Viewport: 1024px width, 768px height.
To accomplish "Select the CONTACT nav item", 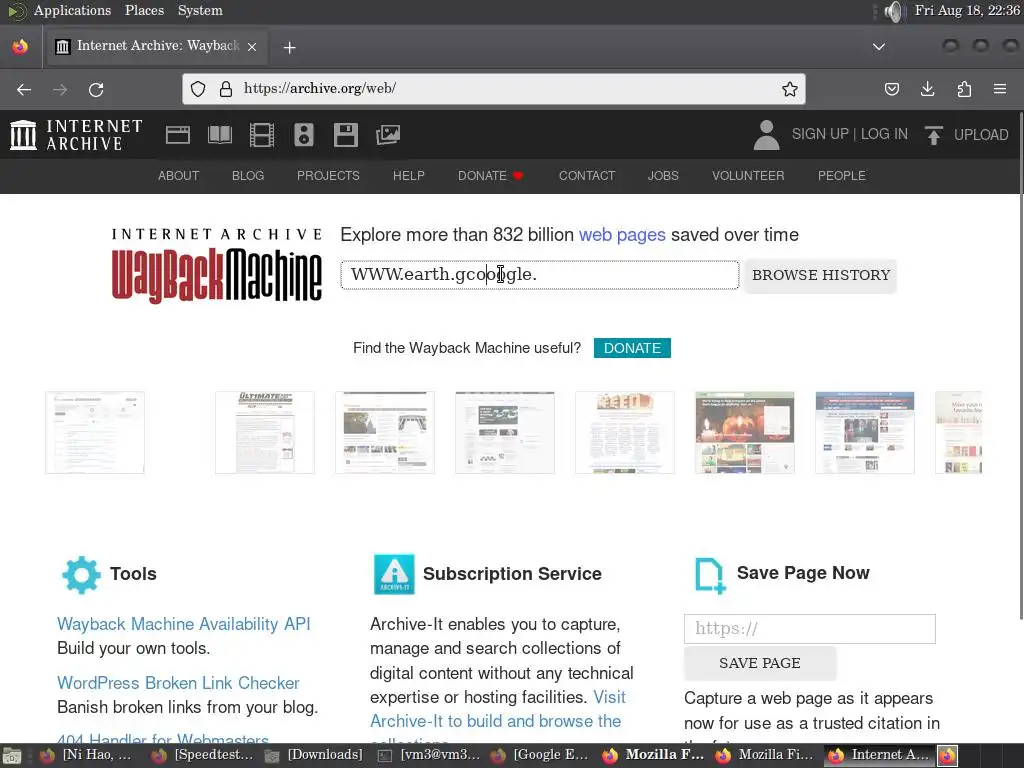I will point(587,176).
